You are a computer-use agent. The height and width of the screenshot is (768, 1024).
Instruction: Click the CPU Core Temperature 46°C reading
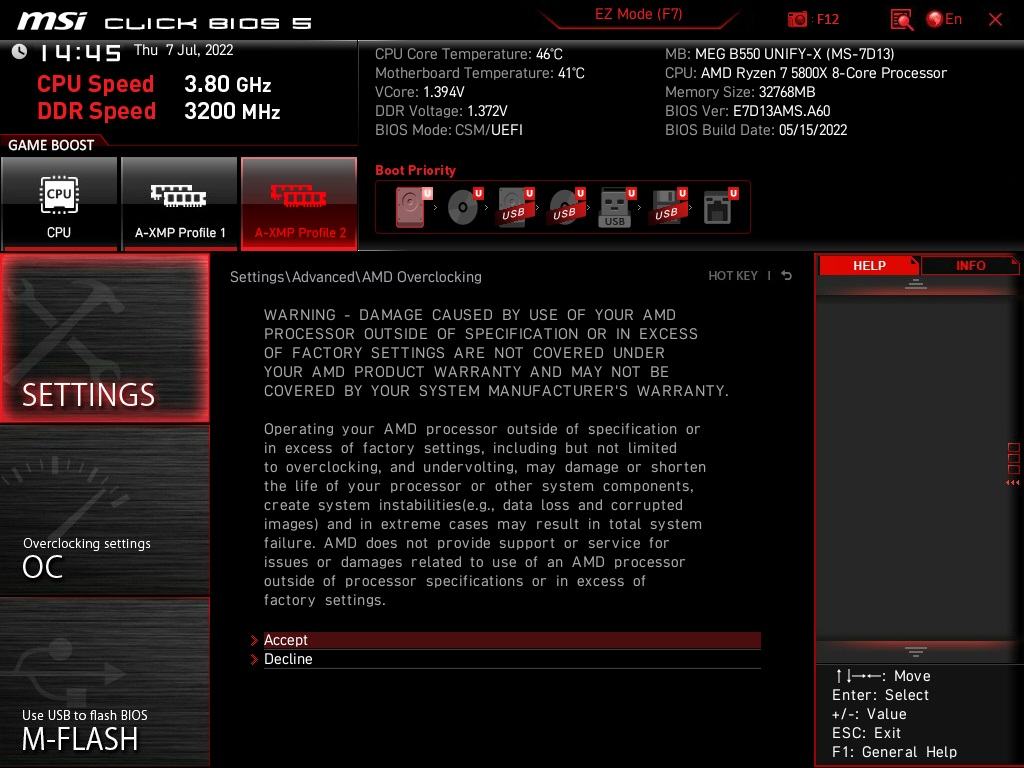pos(469,54)
